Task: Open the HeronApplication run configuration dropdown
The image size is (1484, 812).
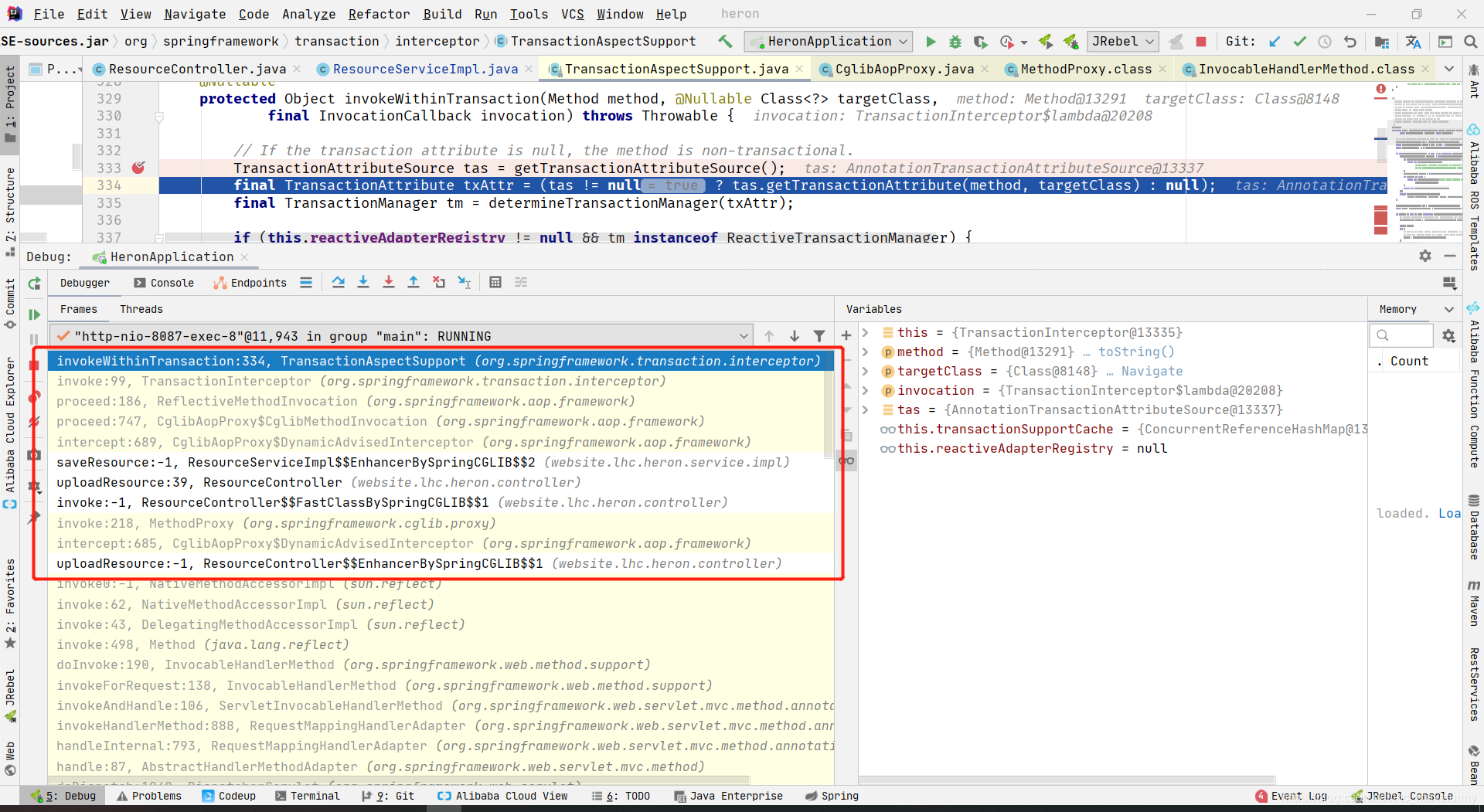Action: click(828, 42)
